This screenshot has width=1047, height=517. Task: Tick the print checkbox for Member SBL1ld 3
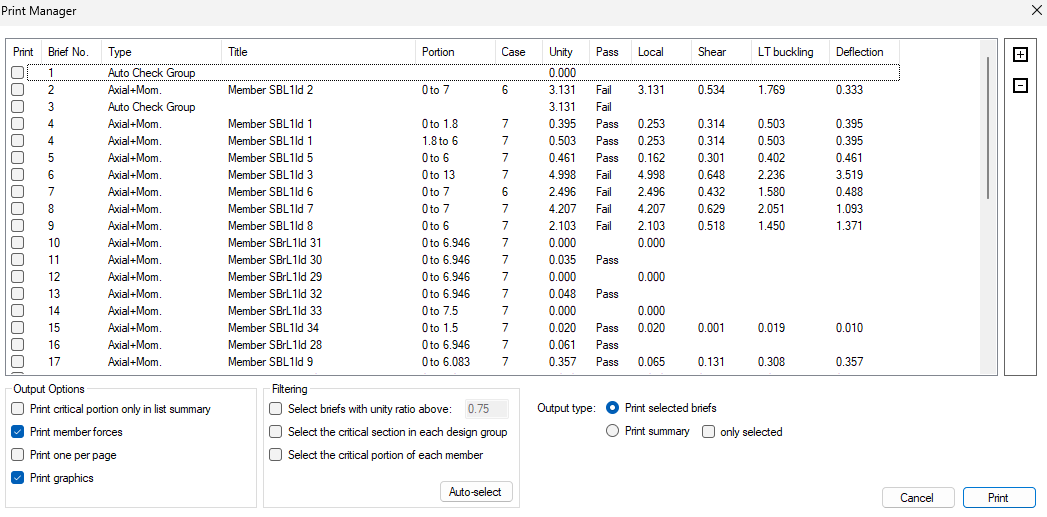pyautogui.click(x=17, y=175)
